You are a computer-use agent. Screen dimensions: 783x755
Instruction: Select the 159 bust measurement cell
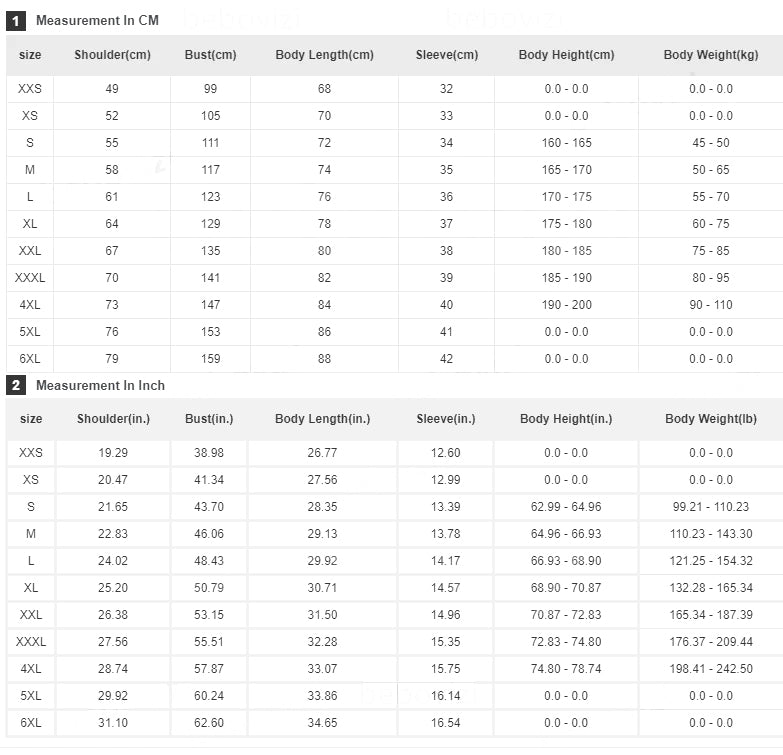(x=210, y=359)
